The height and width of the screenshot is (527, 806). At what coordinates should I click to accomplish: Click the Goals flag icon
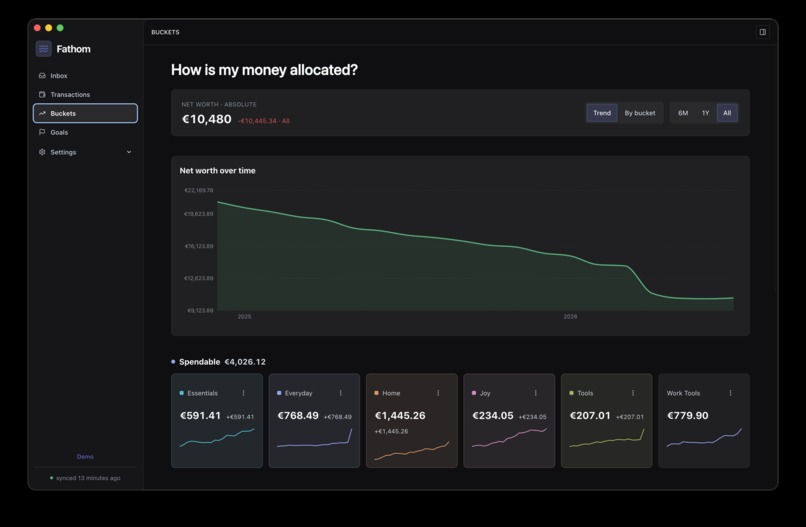(x=42, y=132)
